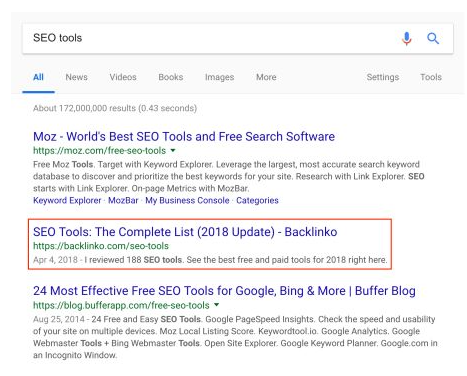This screenshot has width=467, height=376.
Task: Click the voice search microphone icon
Action: (x=406, y=39)
